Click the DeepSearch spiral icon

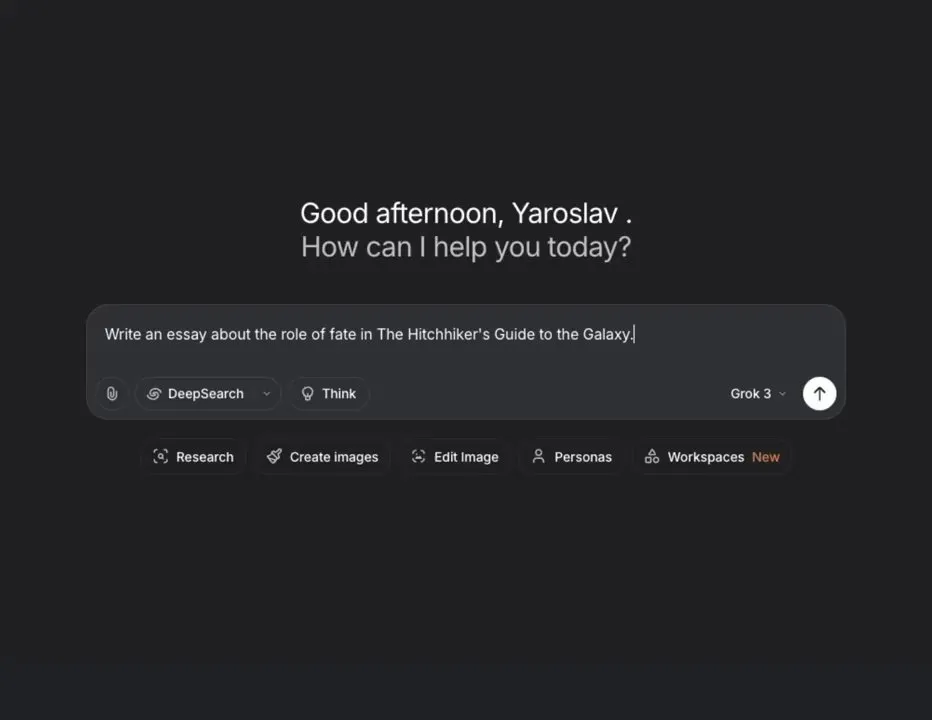coord(154,394)
